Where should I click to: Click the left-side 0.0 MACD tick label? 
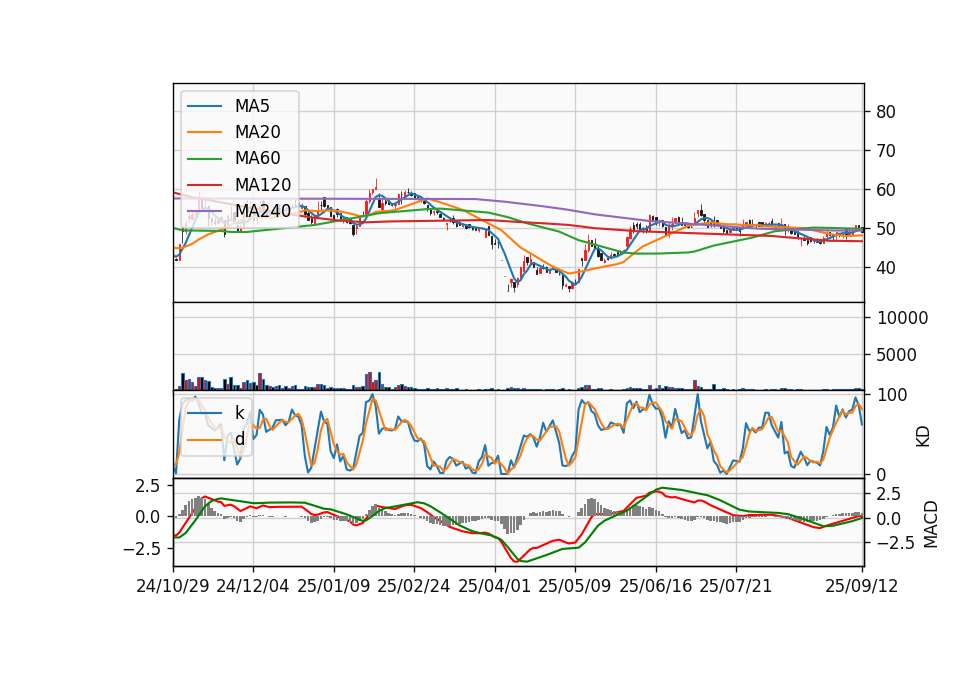pyautogui.click(x=148, y=517)
